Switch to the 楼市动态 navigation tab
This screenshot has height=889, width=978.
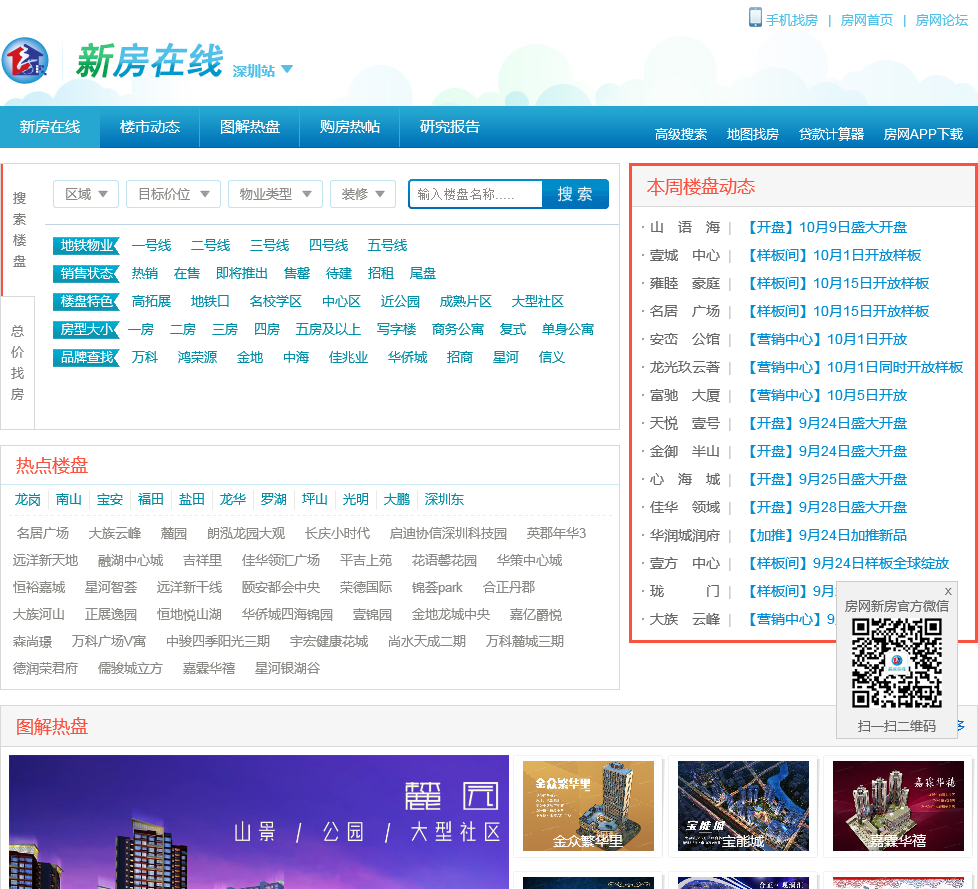pyautogui.click(x=150, y=127)
